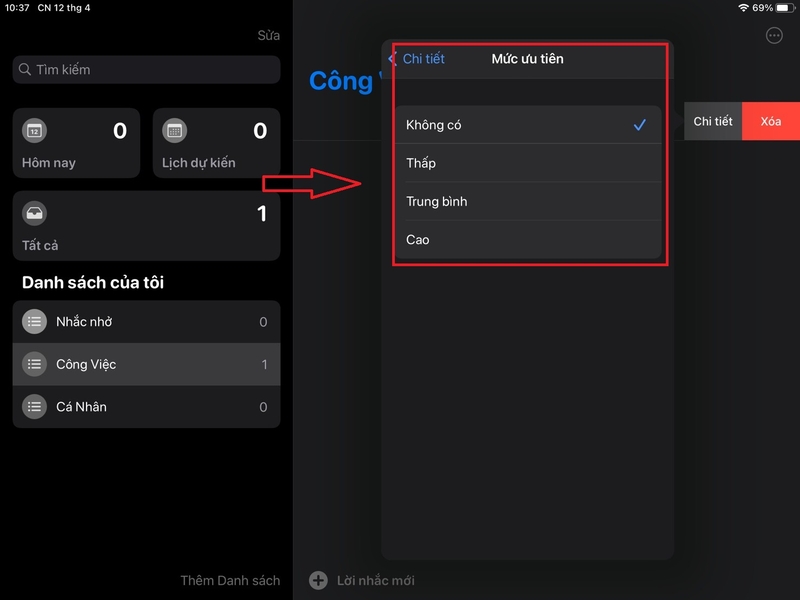Click the Lịch dự kiến count 0
The height and width of the screenshot is (600, 800).
point(260,131)
